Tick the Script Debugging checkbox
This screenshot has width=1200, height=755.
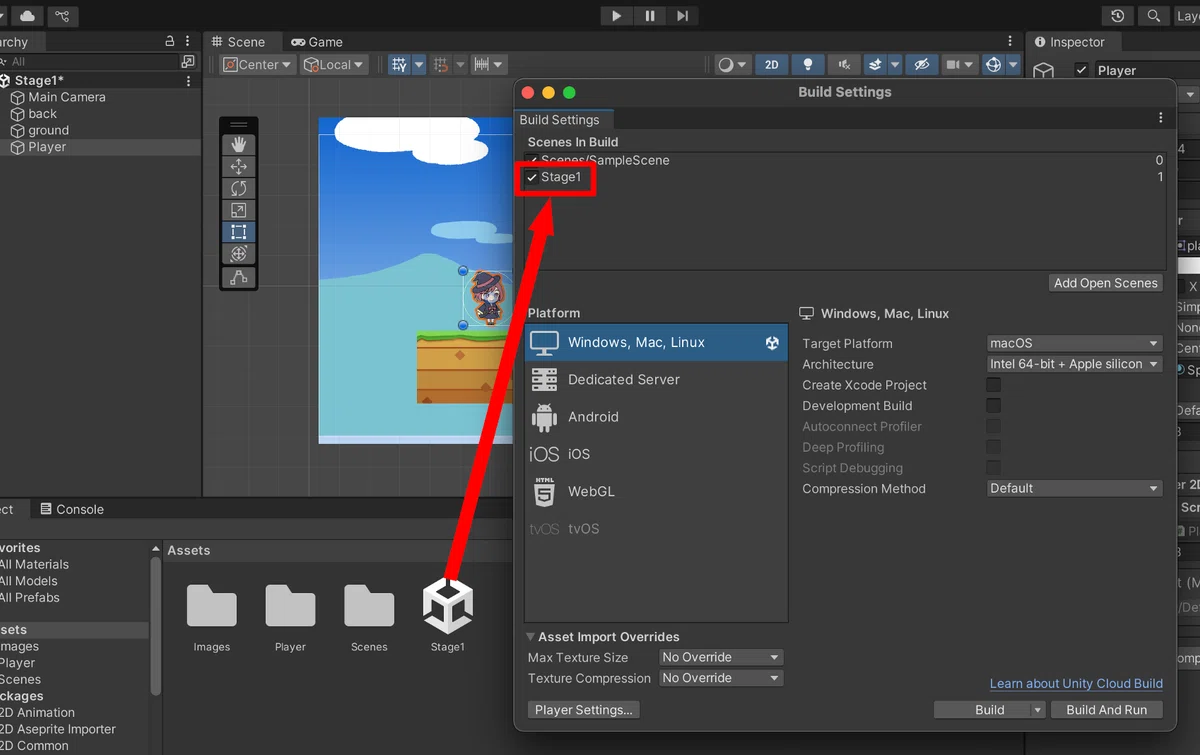pyautogui.click(x=994, y=468)
